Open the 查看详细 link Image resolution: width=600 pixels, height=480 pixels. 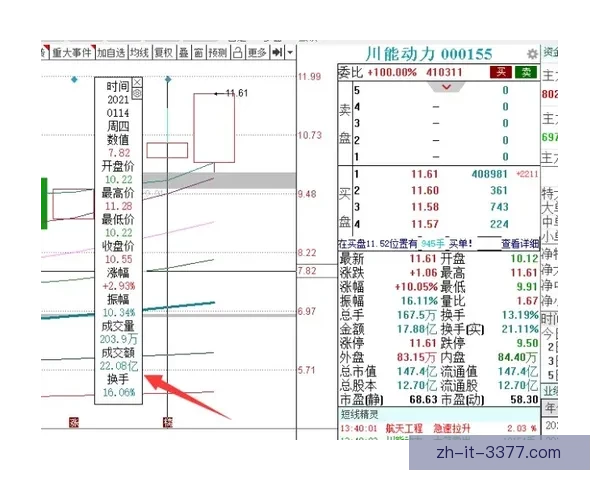520,243
